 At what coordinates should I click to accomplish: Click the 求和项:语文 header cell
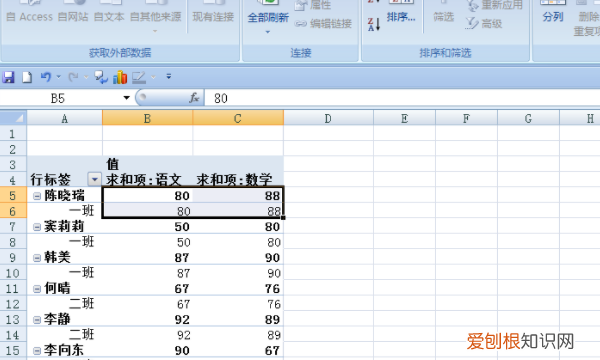(x=147, y=179)
